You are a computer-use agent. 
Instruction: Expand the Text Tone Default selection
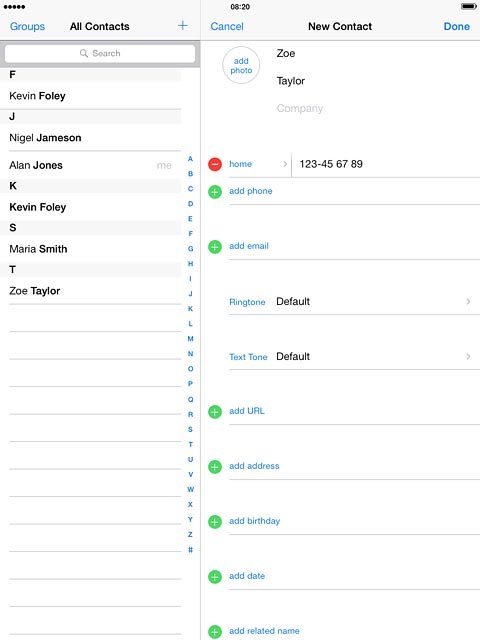[x=350, y=357]
